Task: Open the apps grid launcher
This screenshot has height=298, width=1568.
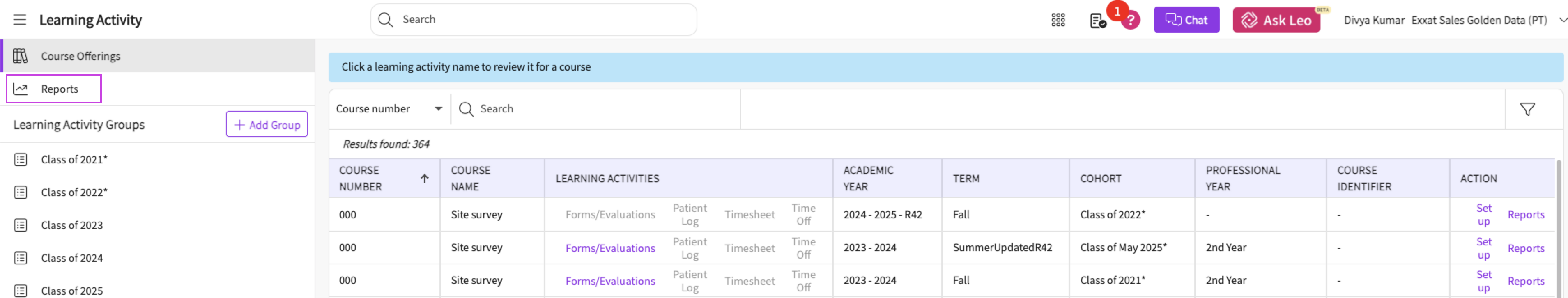Action: point(1058,20)
